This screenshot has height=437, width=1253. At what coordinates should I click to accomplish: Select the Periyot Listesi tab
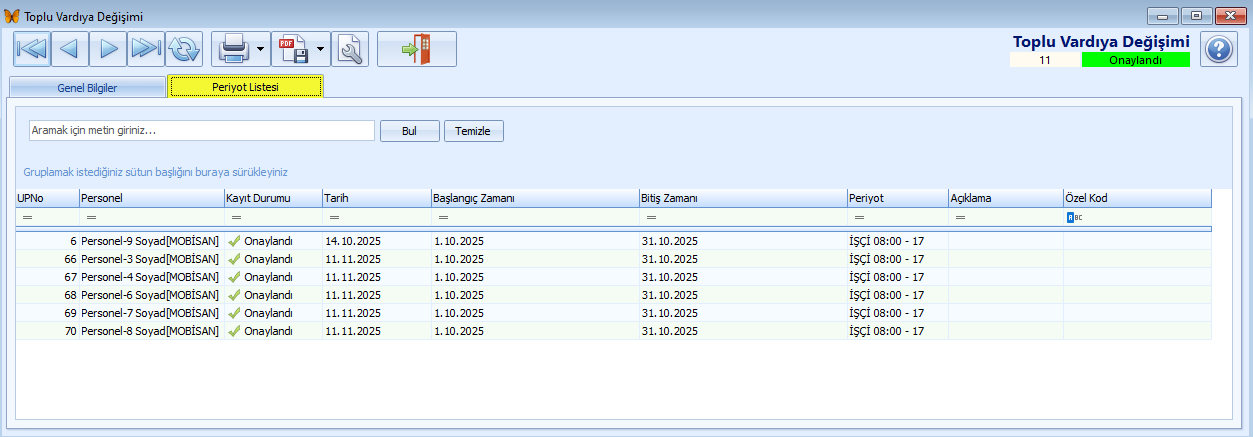tap(245, 88)
